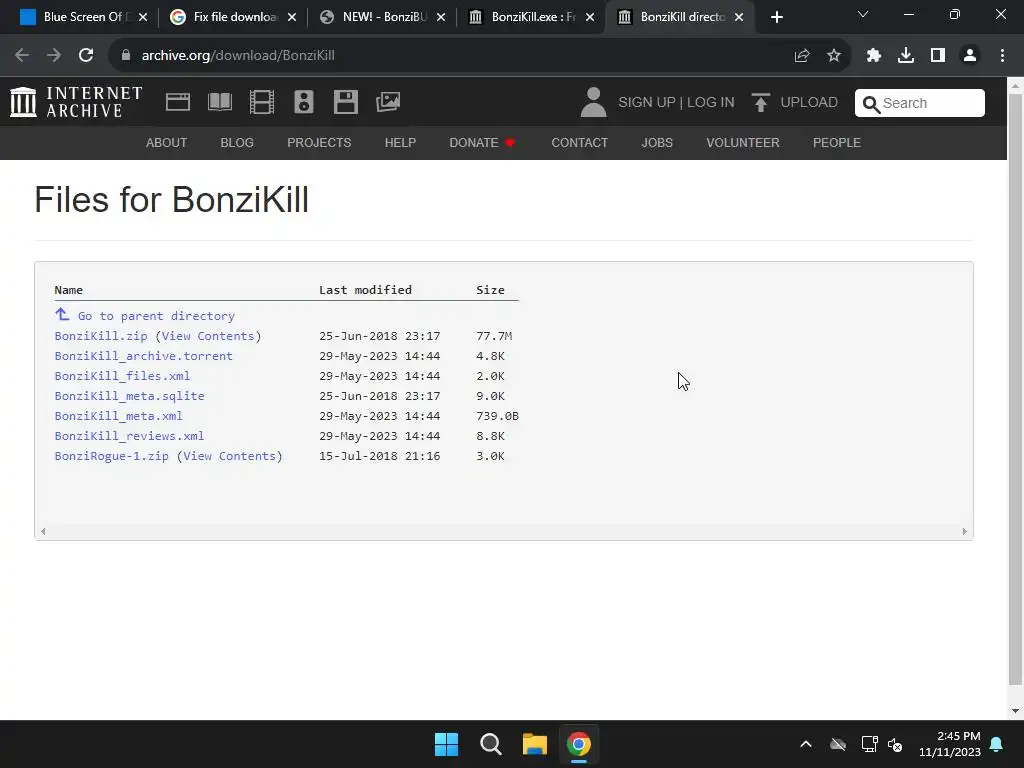
Task: Open the notifications bell in tray
Action: 997,744
